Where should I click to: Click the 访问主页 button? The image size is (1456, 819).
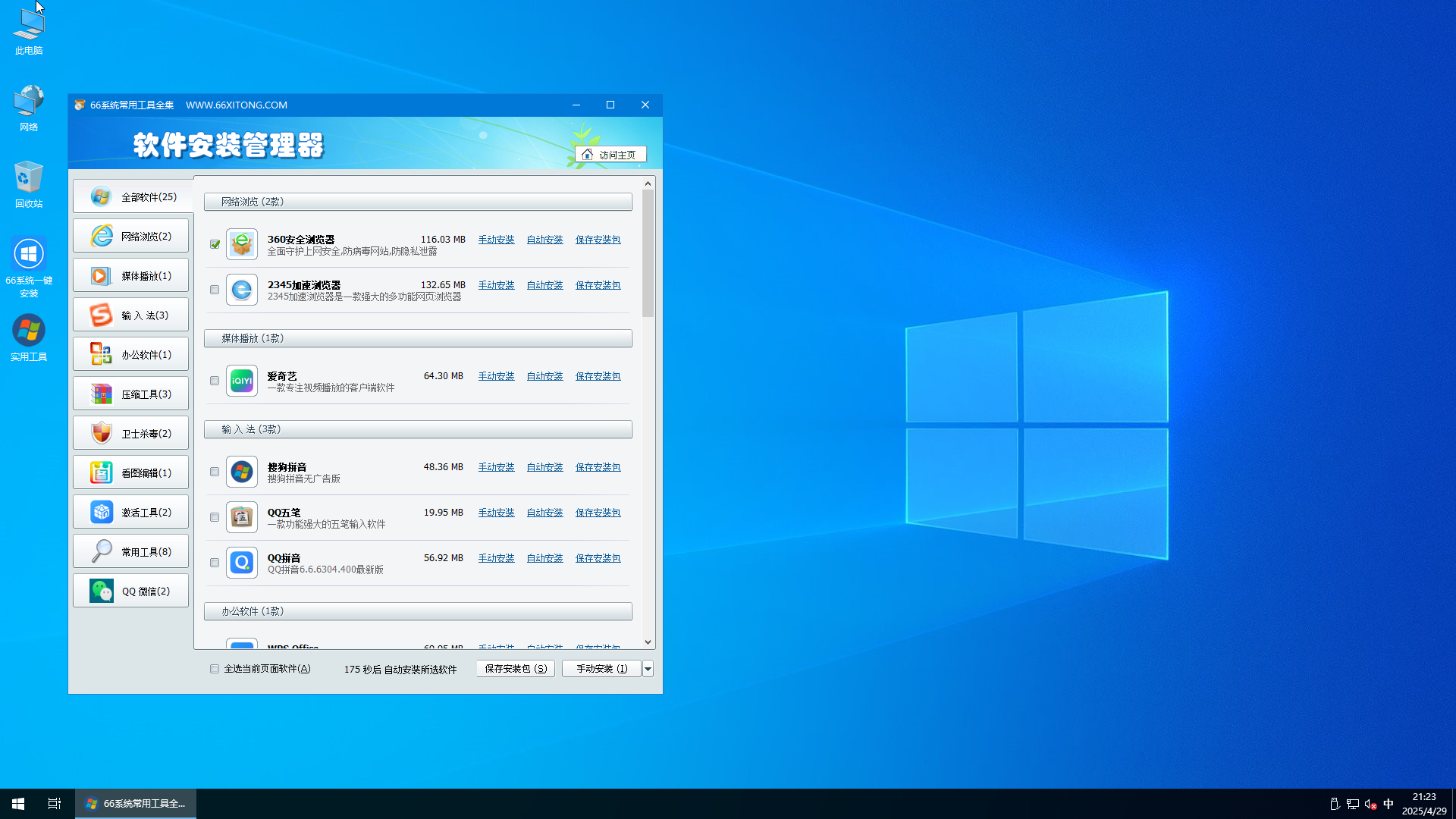610,155
